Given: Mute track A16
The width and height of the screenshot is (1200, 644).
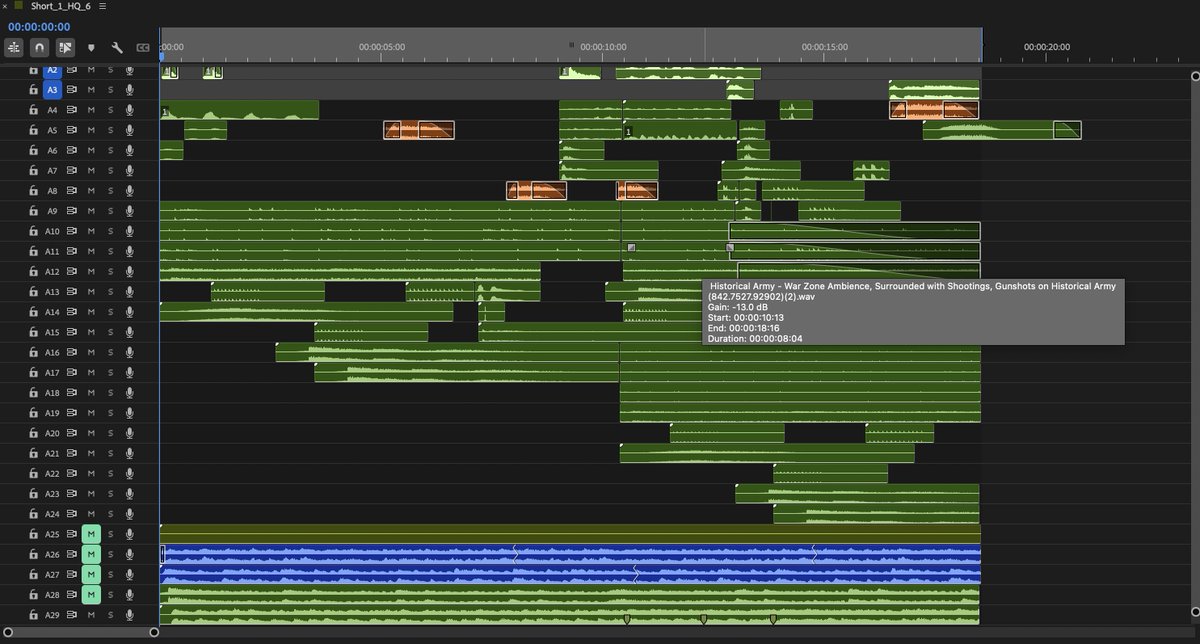Looking at the screenshot, I should tap(91, 352).
